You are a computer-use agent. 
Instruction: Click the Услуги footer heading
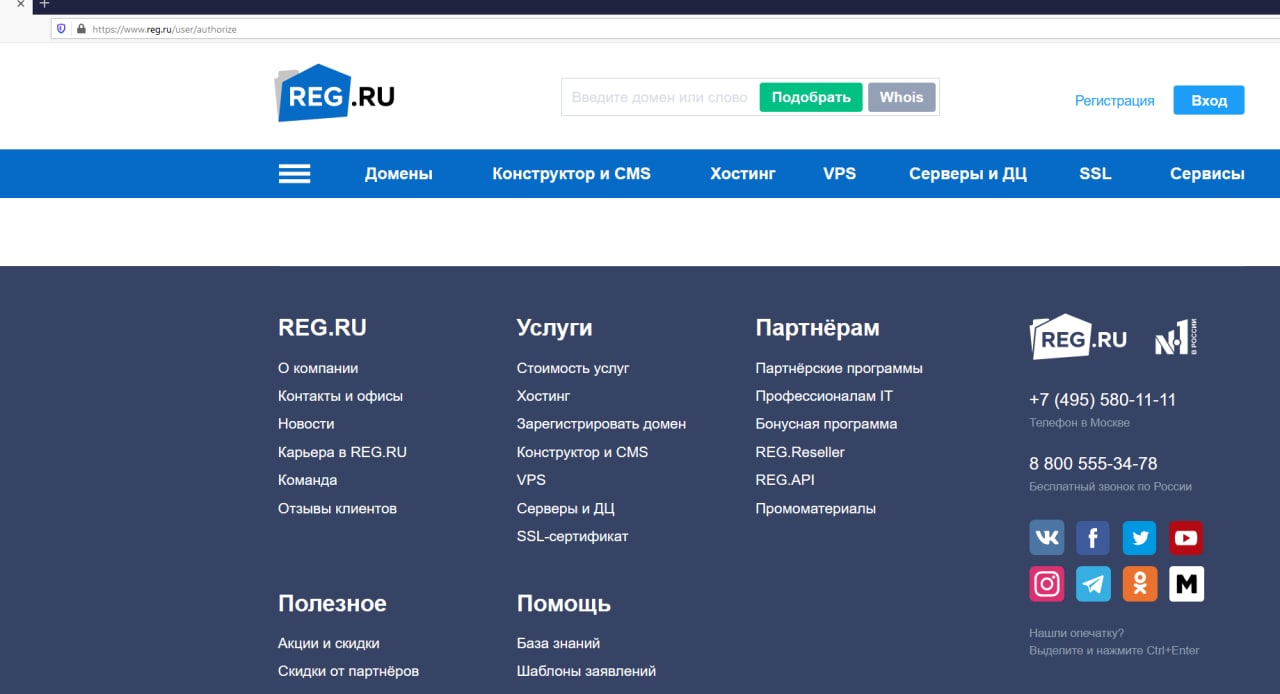click(x=554, y=328)
